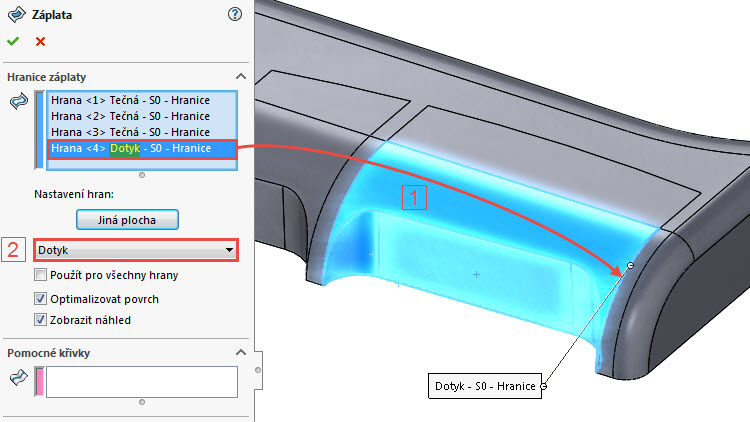Confirm the patch with the green checkmark
The width and height of the screenshot is (750, 422).
point(13,42)
